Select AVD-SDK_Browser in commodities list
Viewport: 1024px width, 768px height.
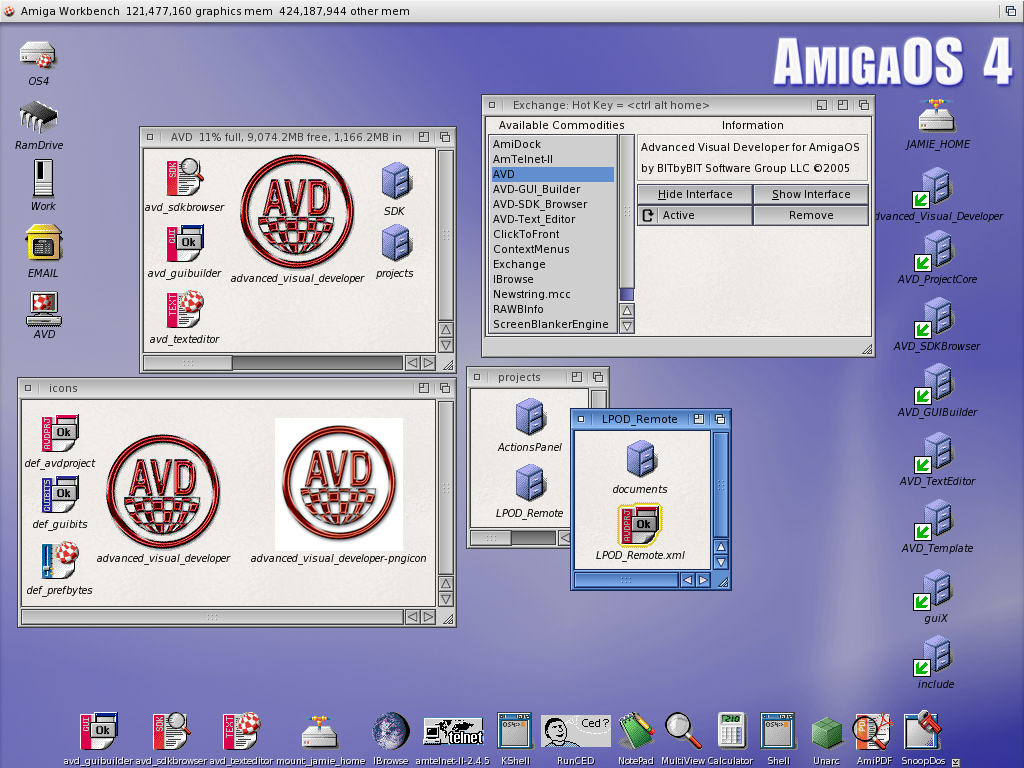552,204
